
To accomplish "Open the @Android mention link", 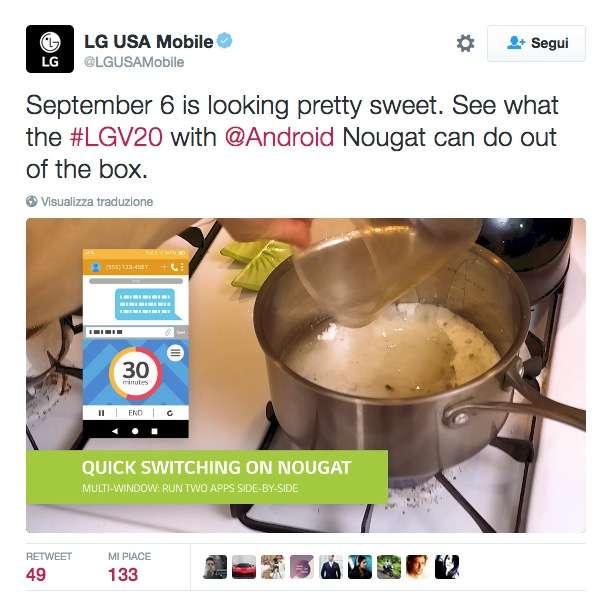I will [x=279, y=138].
